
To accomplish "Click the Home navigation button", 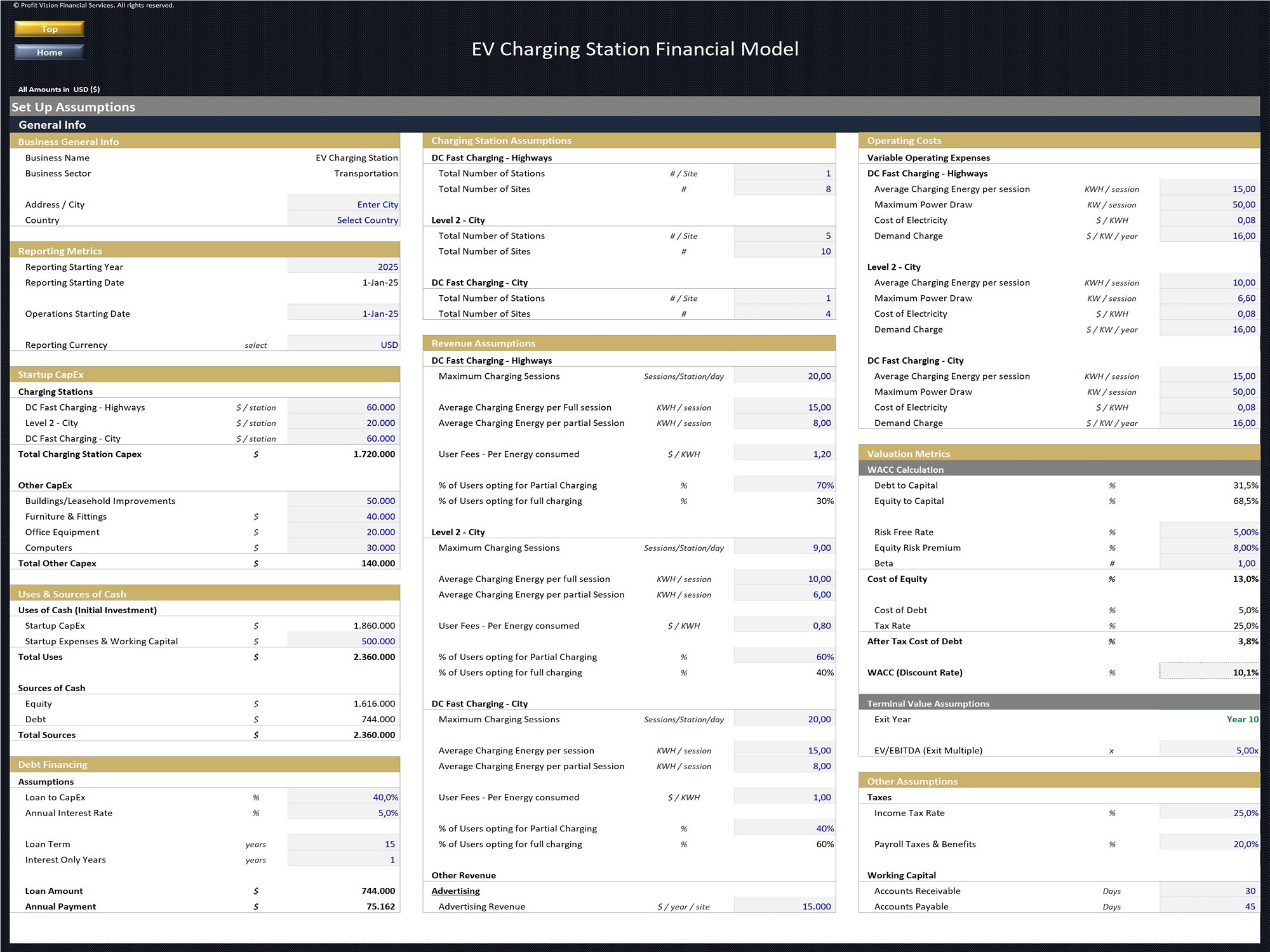I will click(x=50, y=52).
